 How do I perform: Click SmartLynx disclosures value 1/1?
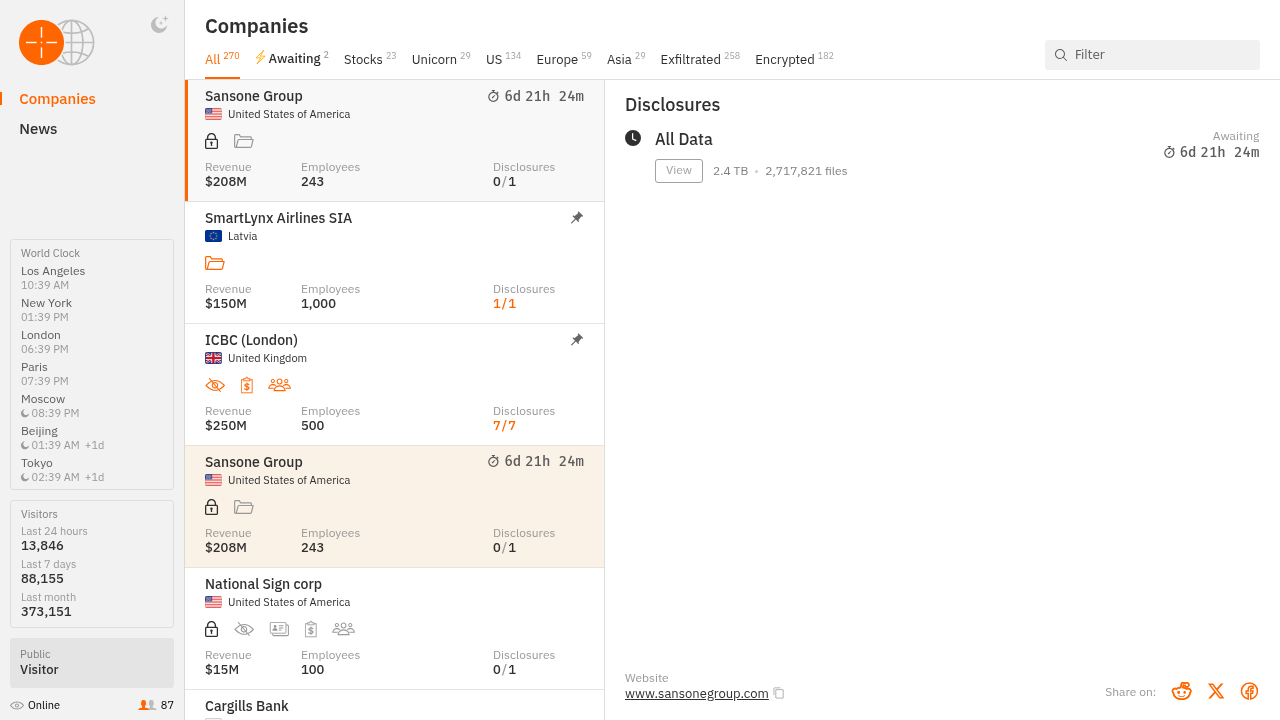[505, 304]
